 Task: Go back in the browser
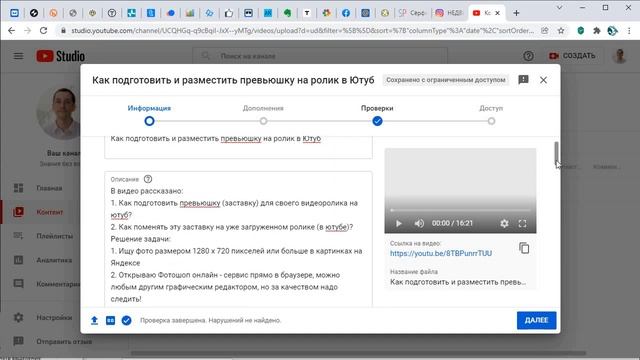pos(11,31)
